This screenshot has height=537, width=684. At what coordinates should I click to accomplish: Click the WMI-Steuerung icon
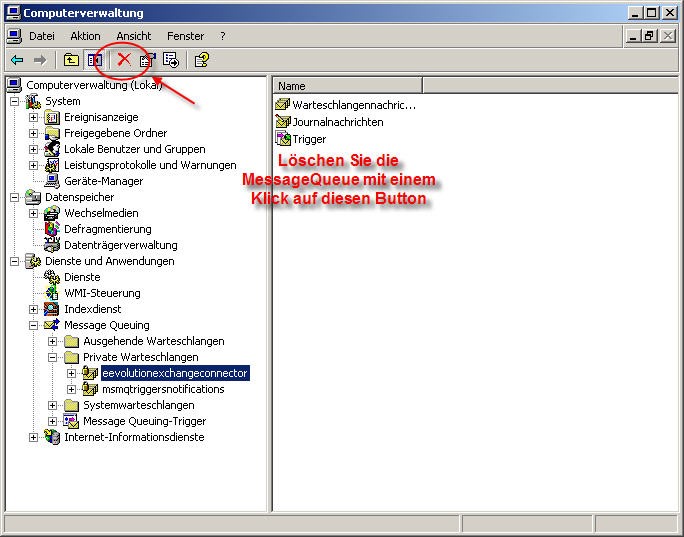52,293
